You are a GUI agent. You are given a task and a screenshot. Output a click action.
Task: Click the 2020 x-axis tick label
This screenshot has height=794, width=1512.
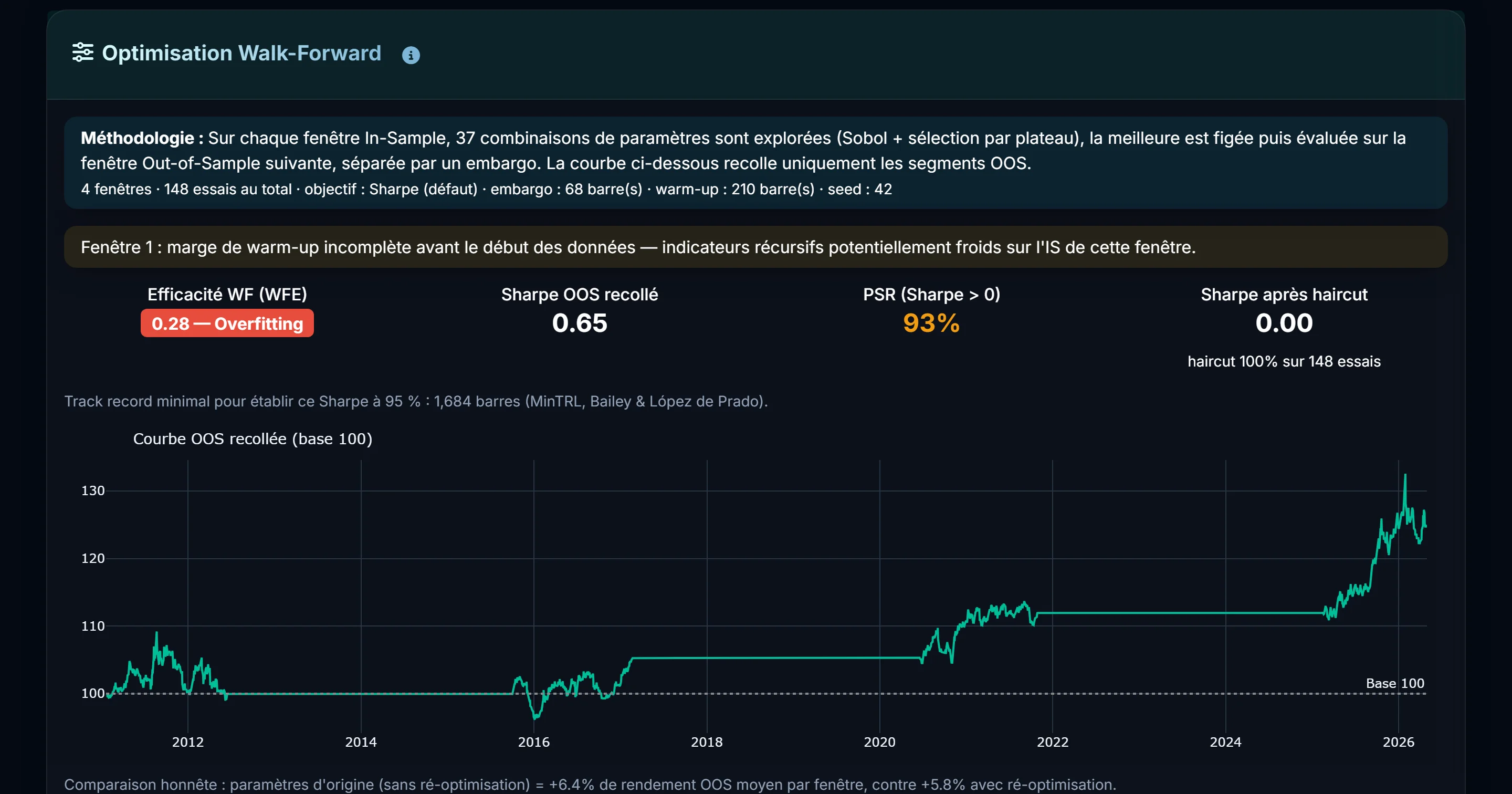[879, 741]
